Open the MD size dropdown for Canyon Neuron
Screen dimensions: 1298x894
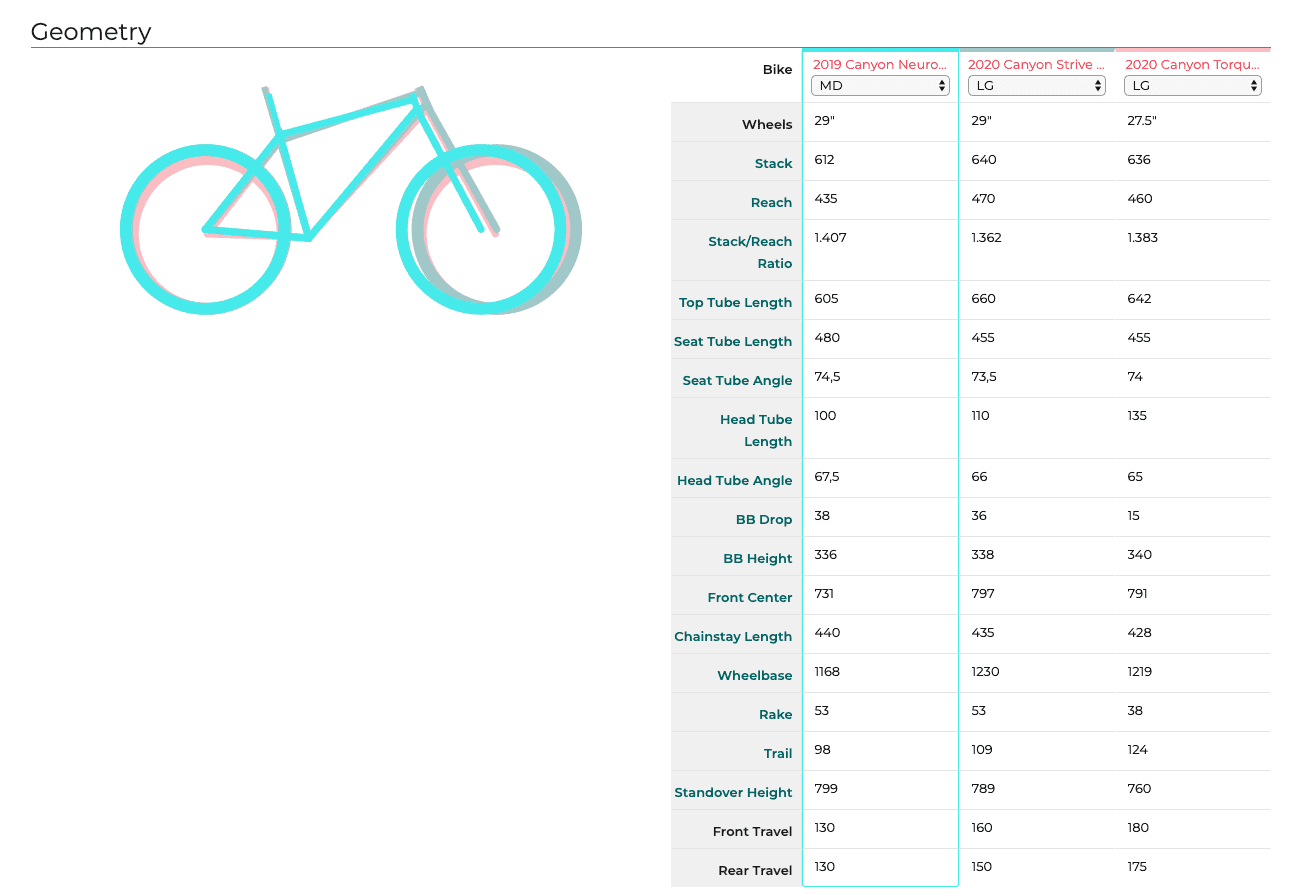tap(880, 86)
